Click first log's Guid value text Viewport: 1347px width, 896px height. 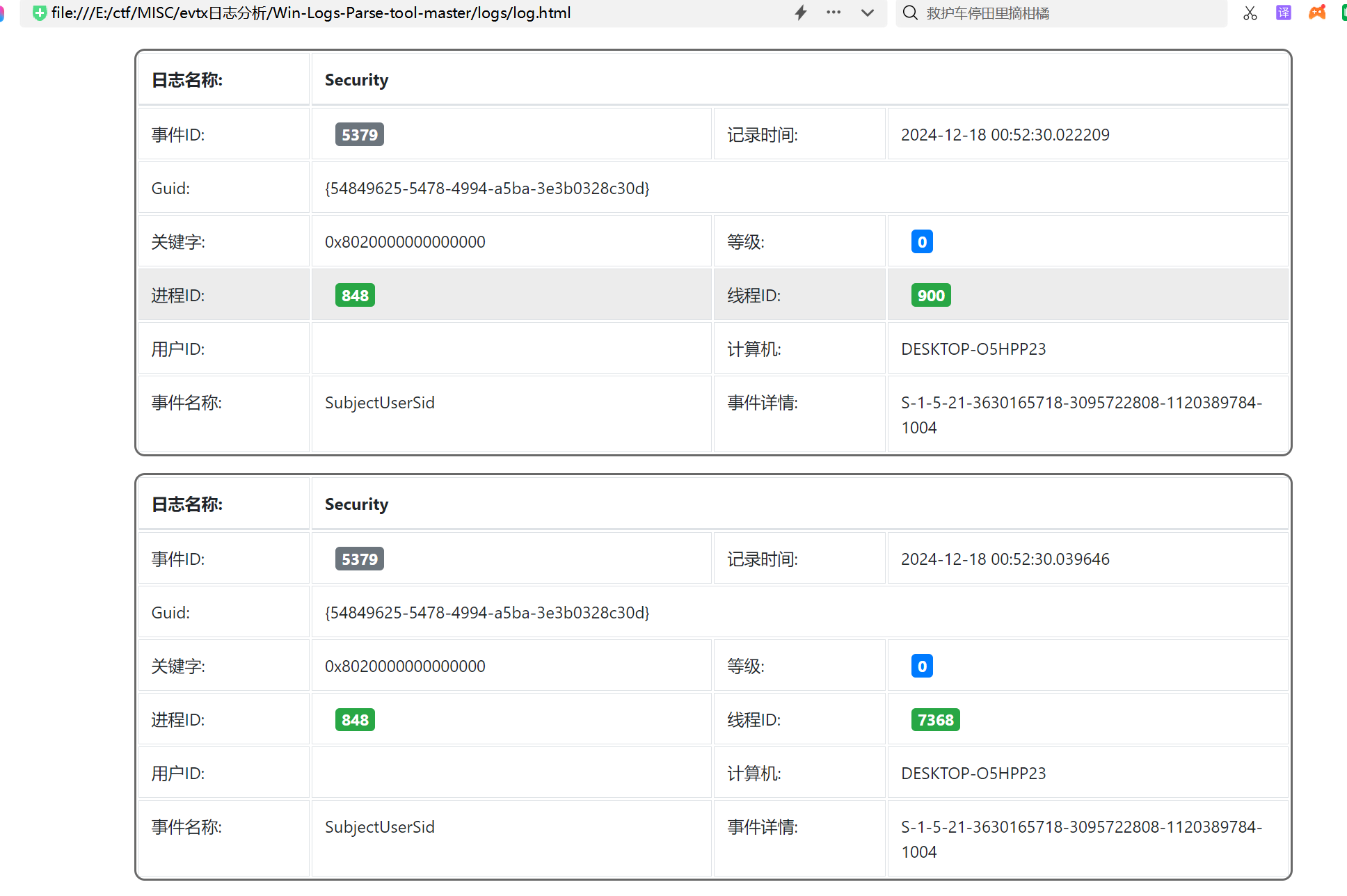(x=487, y=189)
